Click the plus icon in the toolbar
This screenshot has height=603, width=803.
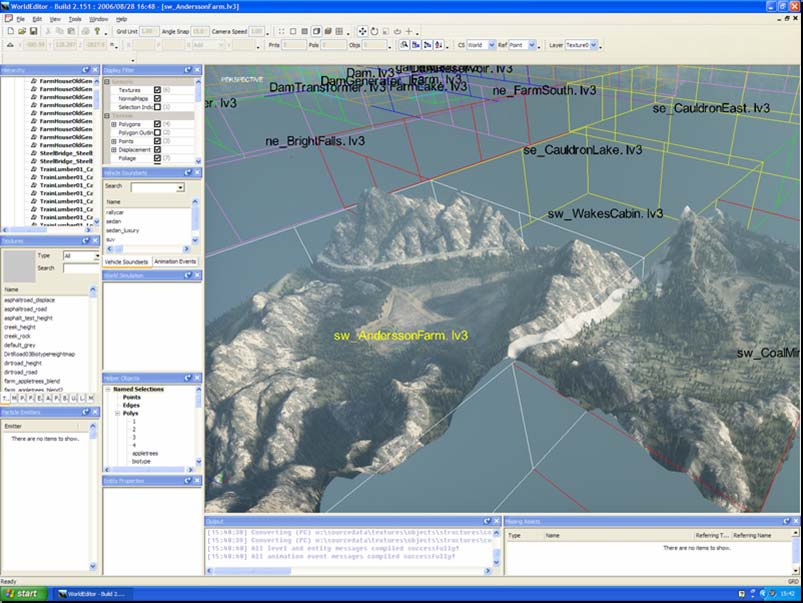click(x=409, y=31)
